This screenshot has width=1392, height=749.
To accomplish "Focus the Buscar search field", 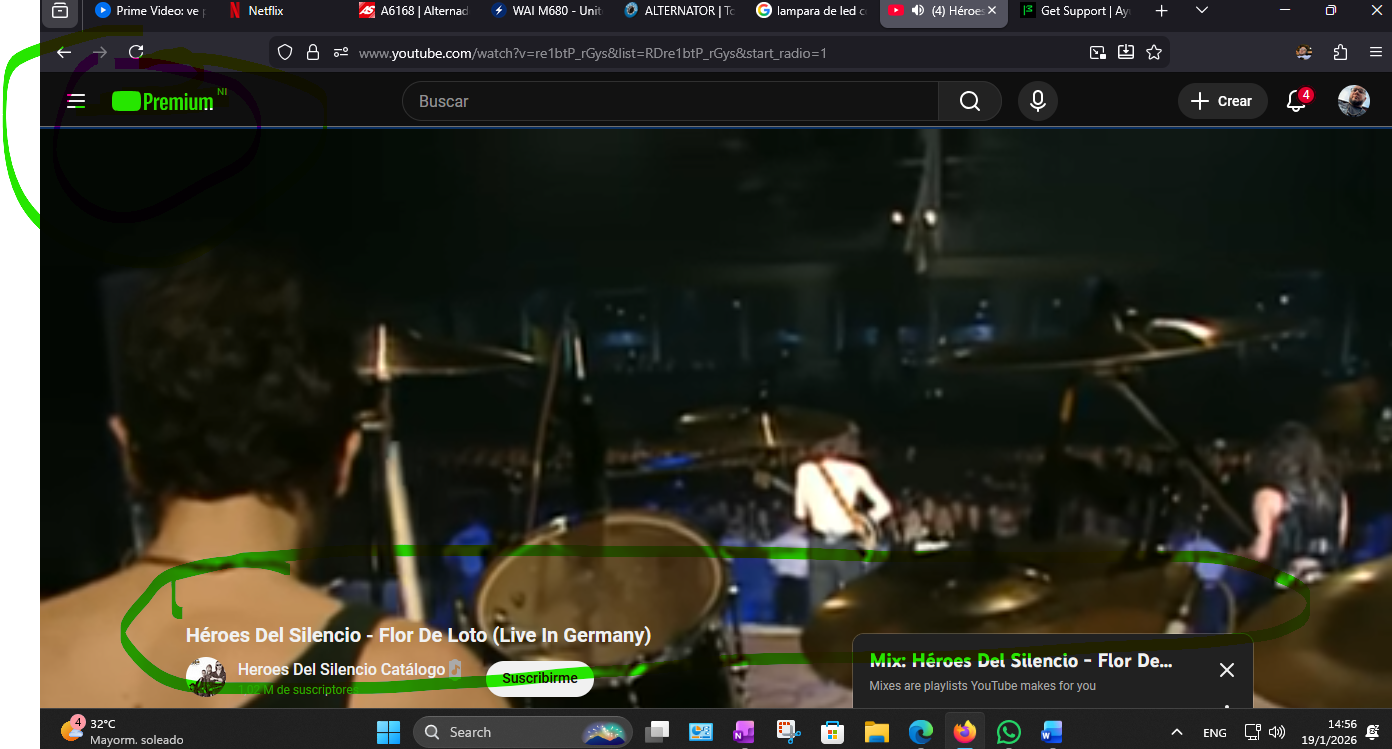I will [x=670, y=101].
